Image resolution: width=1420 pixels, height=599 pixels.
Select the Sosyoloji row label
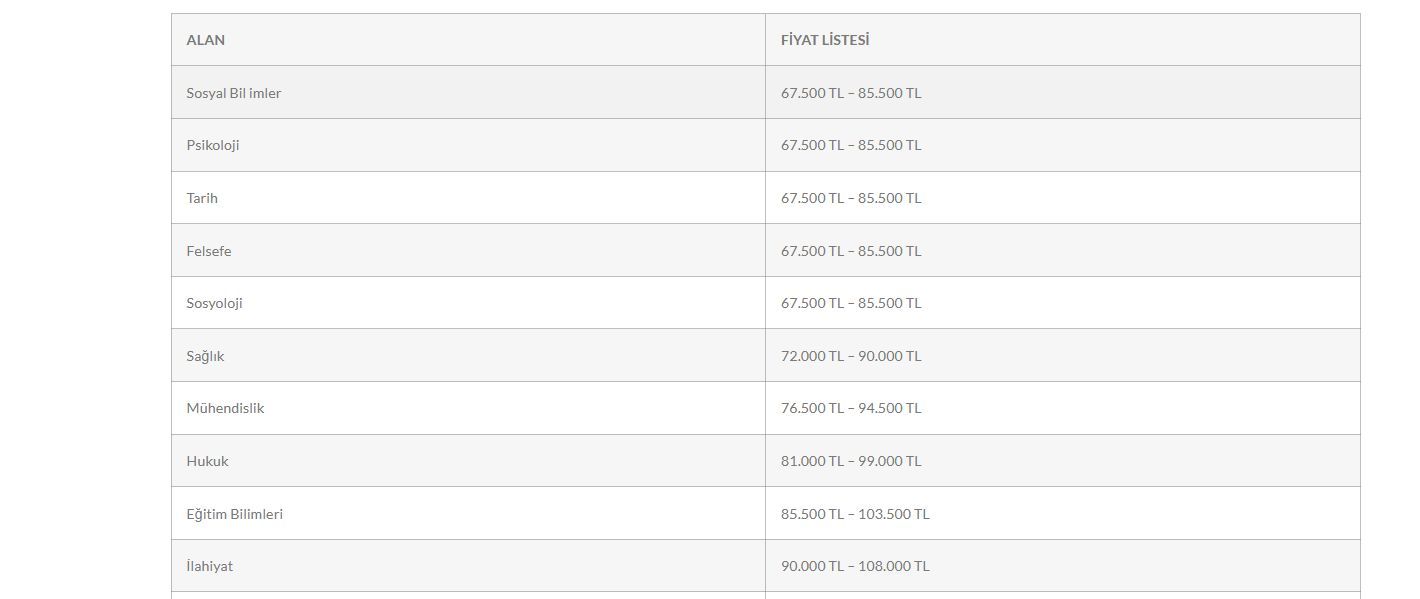(x=468, y=303)
